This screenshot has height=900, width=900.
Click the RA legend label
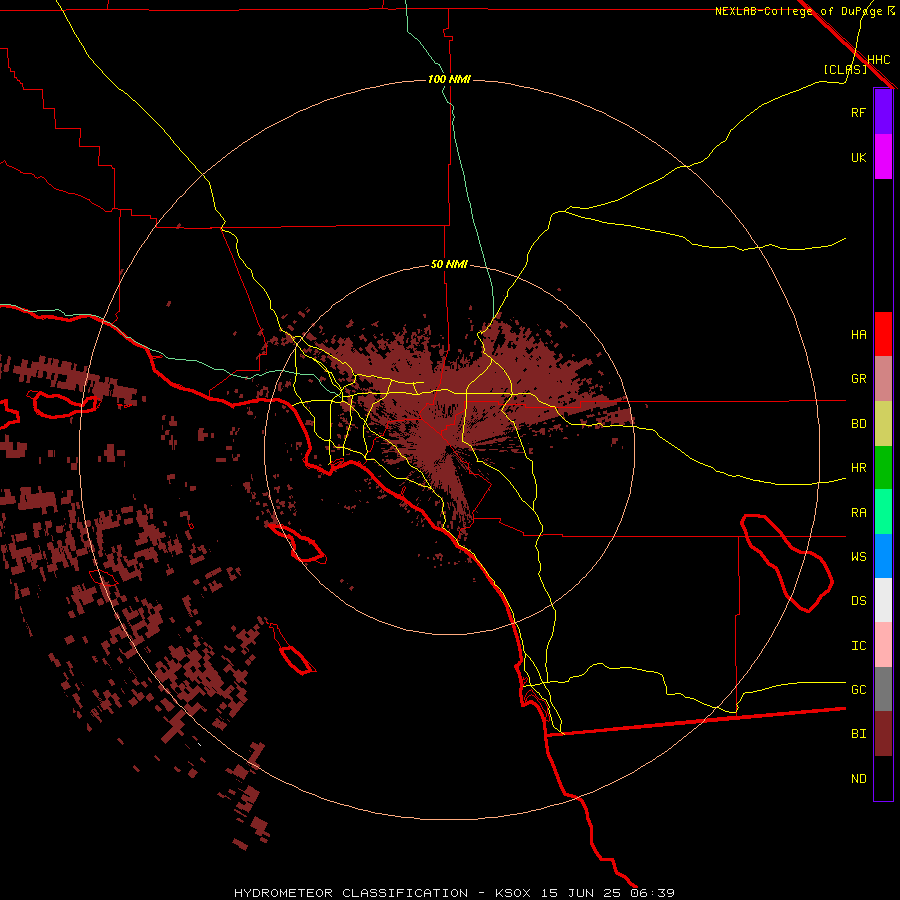[858, 513]
